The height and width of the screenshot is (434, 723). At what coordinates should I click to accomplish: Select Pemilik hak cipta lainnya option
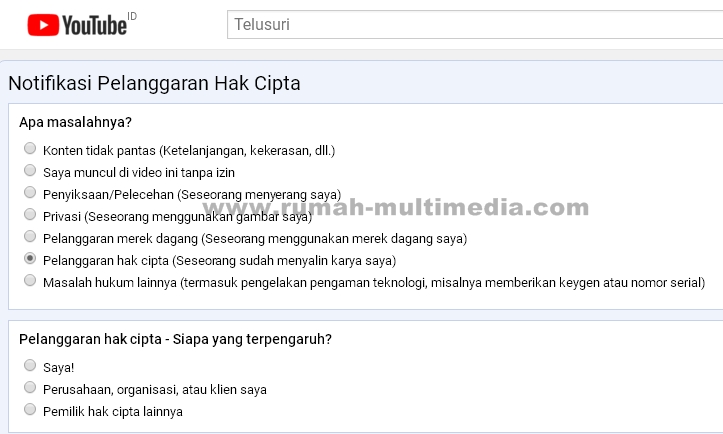point(30,410)
